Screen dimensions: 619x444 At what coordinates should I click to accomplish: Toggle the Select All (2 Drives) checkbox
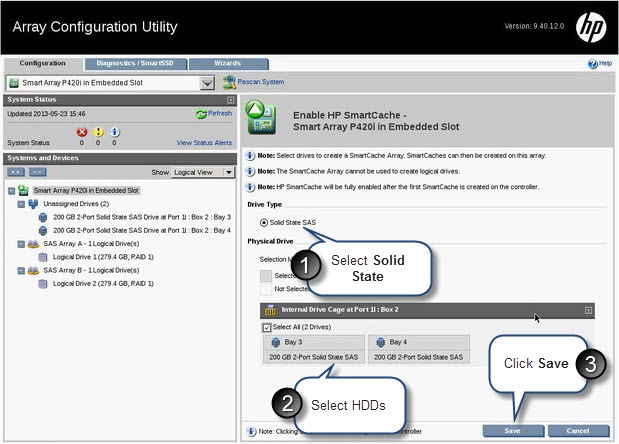coord(267,328)
